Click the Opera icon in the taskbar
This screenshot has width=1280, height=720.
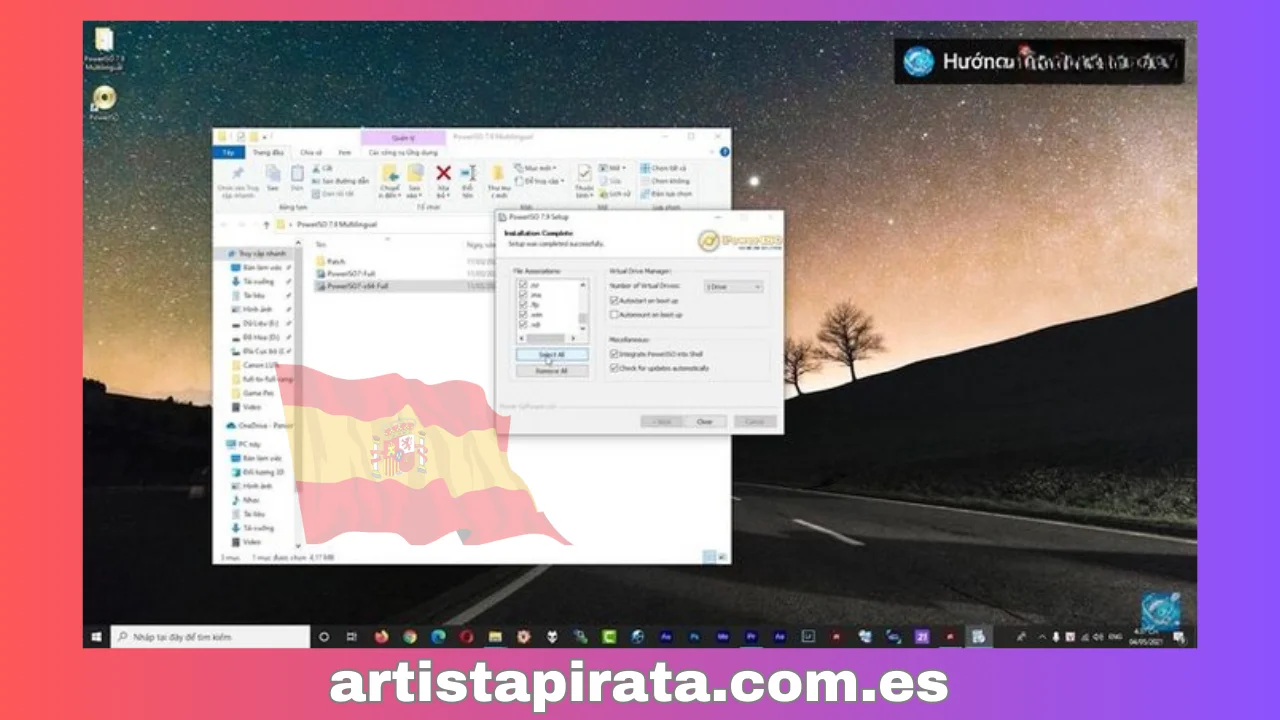pyautogui.click(x=467, y=636)
